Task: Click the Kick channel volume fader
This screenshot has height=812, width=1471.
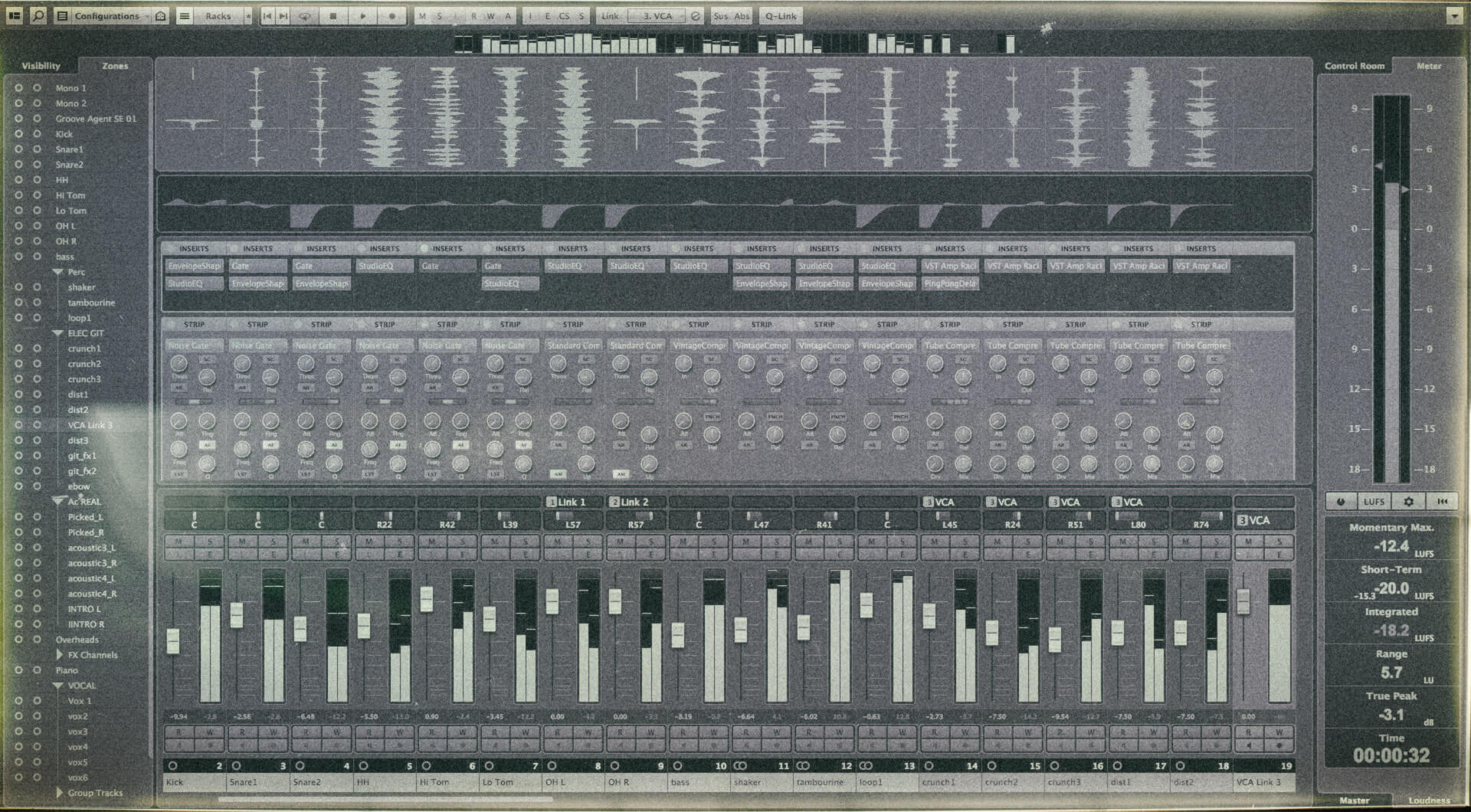Action: coord(173,640)
